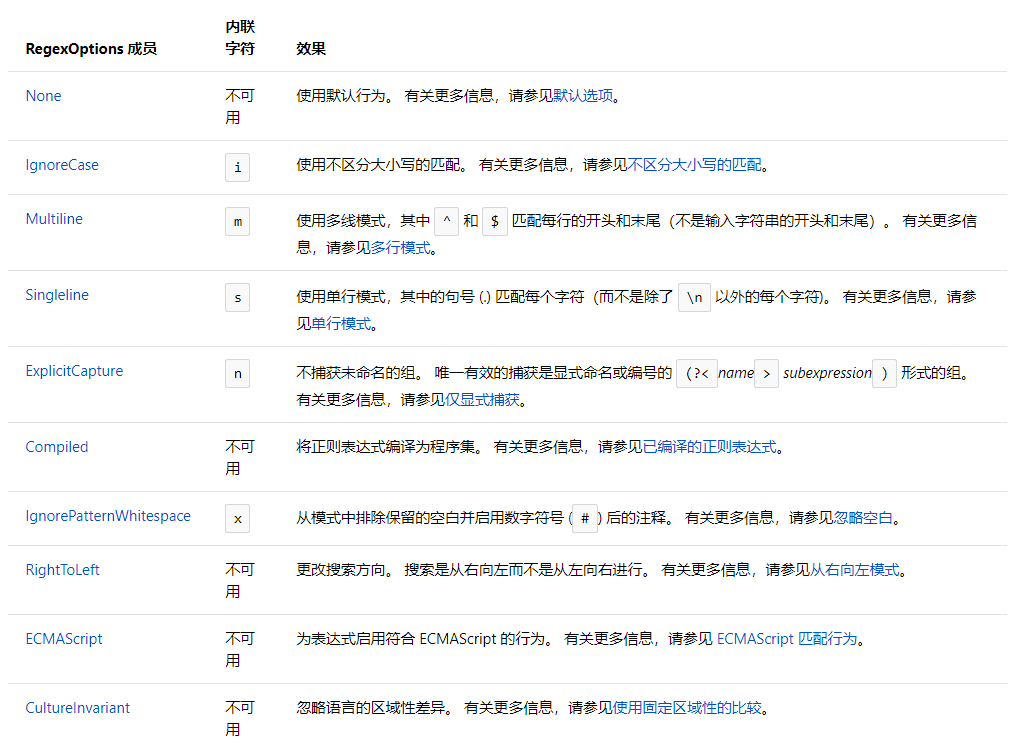Screen dimensions: 1029x750
Task: Click 不可用 in the ECMAScript row
Action: coord(240,649)
